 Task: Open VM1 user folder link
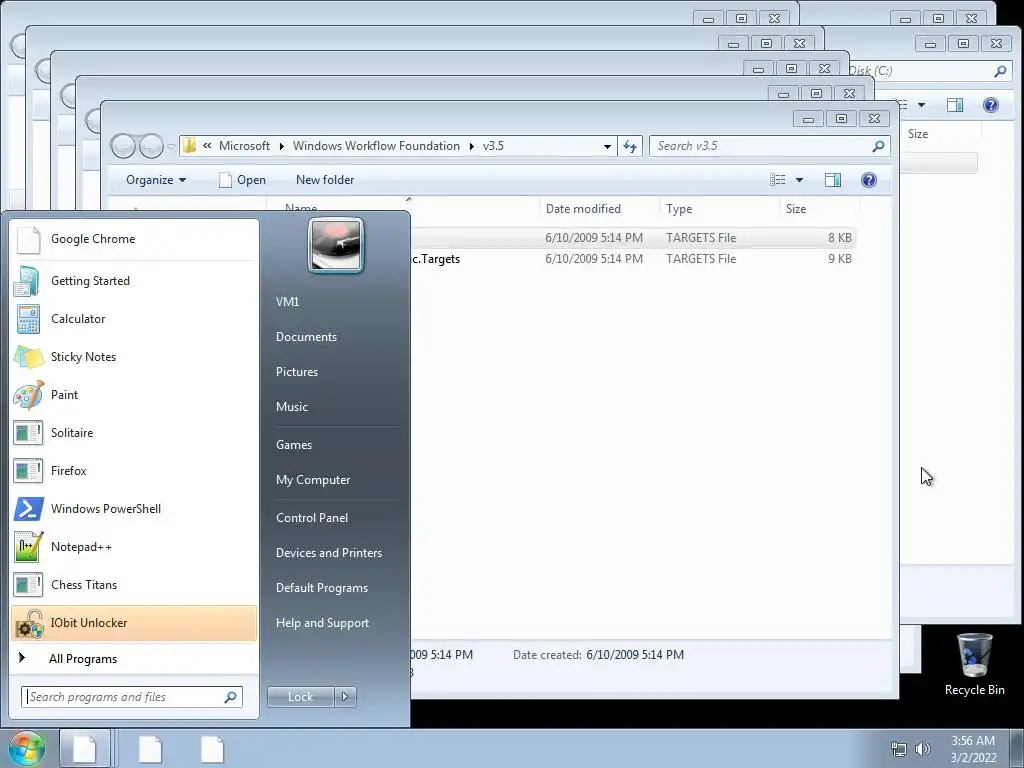[x=287, y=302]
